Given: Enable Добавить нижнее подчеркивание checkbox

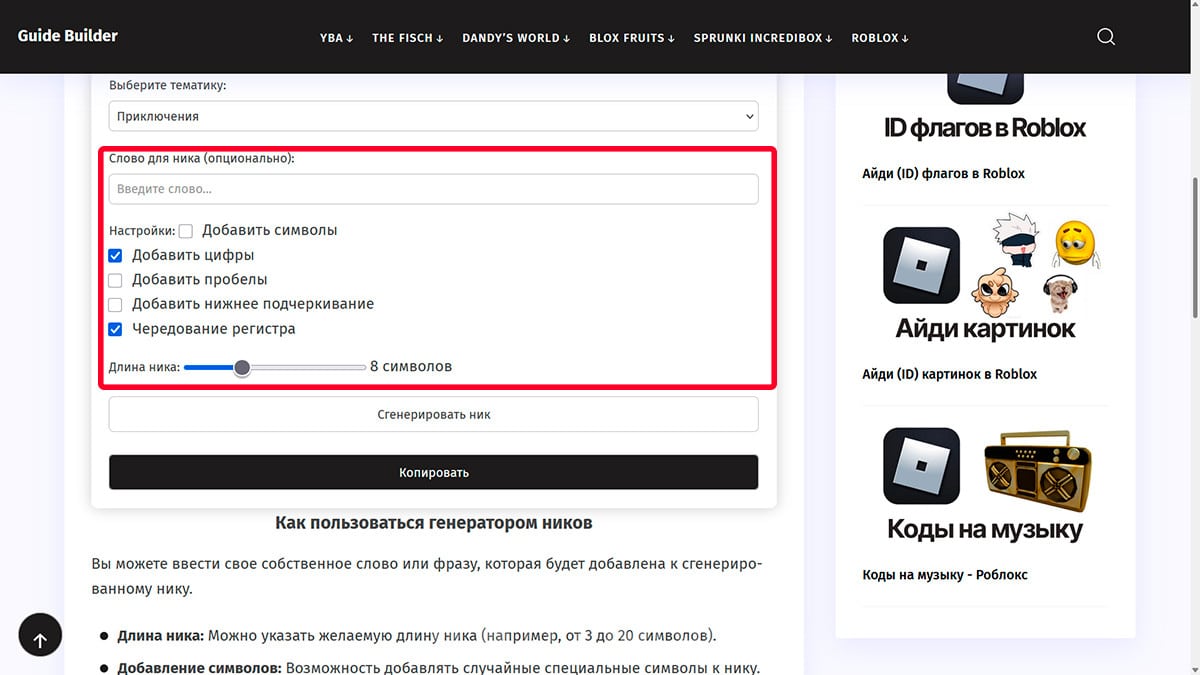Looking at the screenshot, I should coord(115,305).
